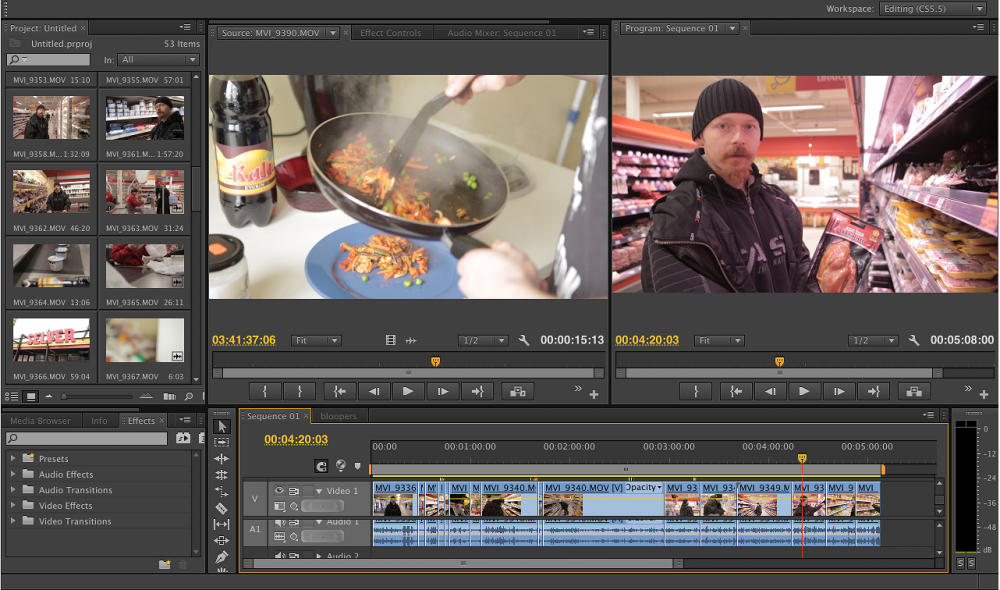Switch to the bloopers sequence tab

coord(338,416)
